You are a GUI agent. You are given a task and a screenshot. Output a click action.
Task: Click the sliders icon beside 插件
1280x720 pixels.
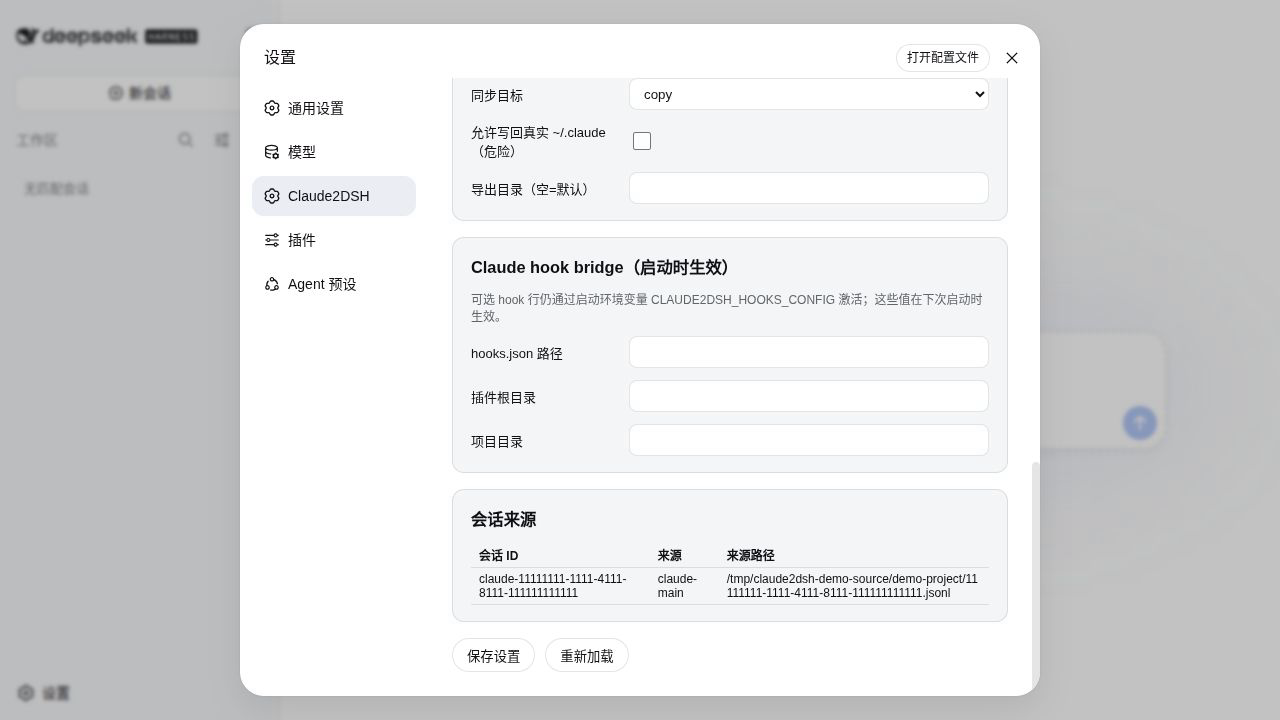[x=272, y=240]
